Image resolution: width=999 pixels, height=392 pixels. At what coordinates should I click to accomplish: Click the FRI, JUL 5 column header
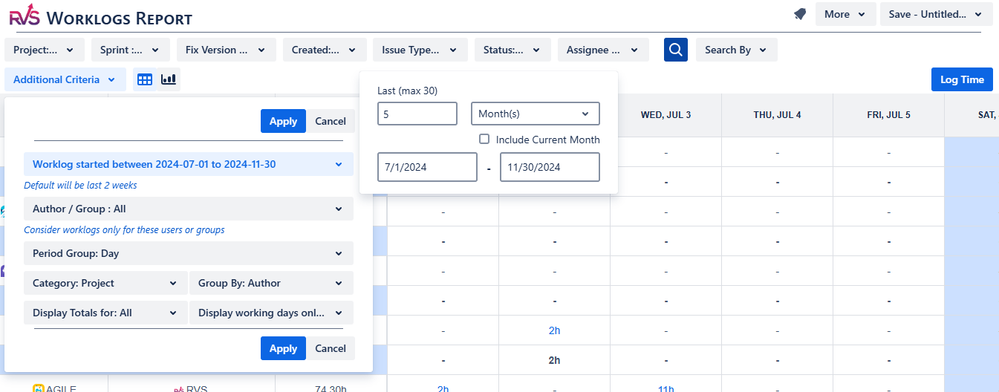click(x=889, y=115)
